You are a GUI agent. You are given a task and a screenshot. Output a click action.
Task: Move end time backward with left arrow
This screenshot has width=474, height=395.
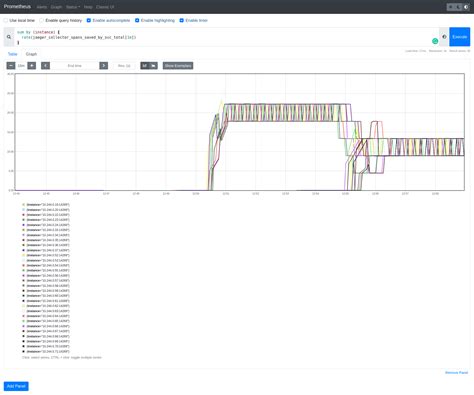pyautogui.click(x=46, y=66)
